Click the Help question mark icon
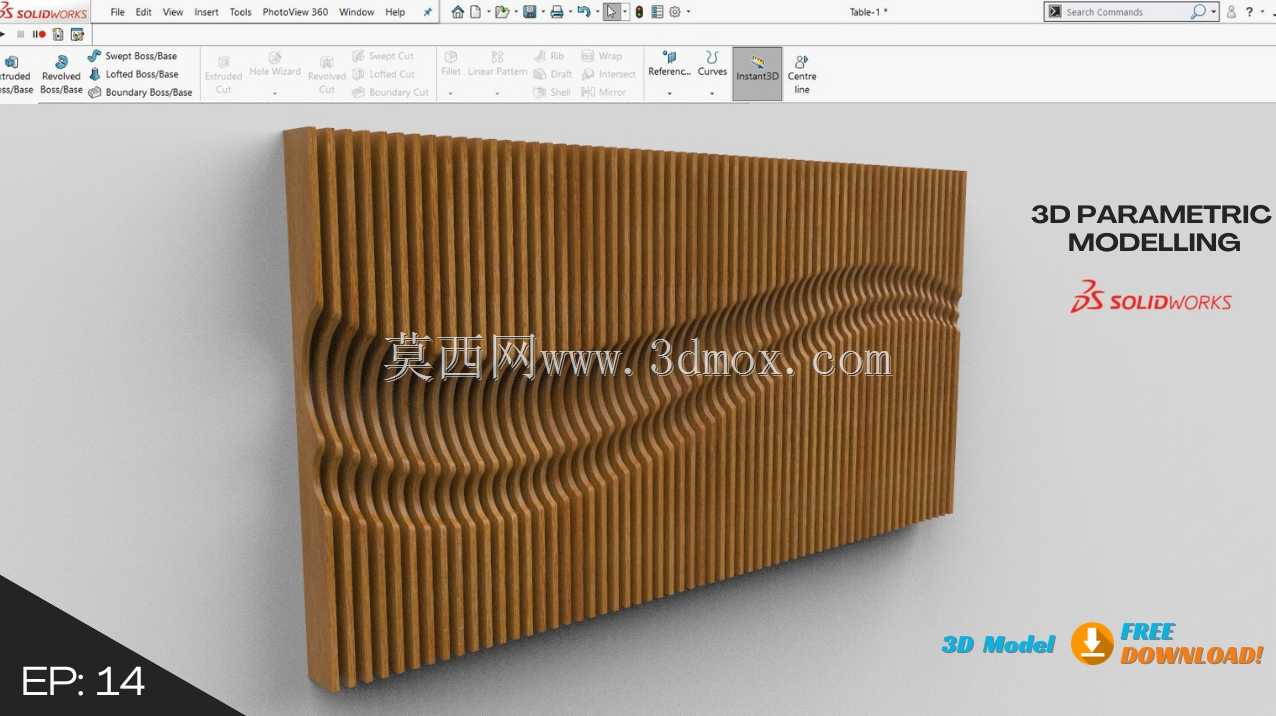The height and width of the screenshot is (716, 1276). point(1249,12)
